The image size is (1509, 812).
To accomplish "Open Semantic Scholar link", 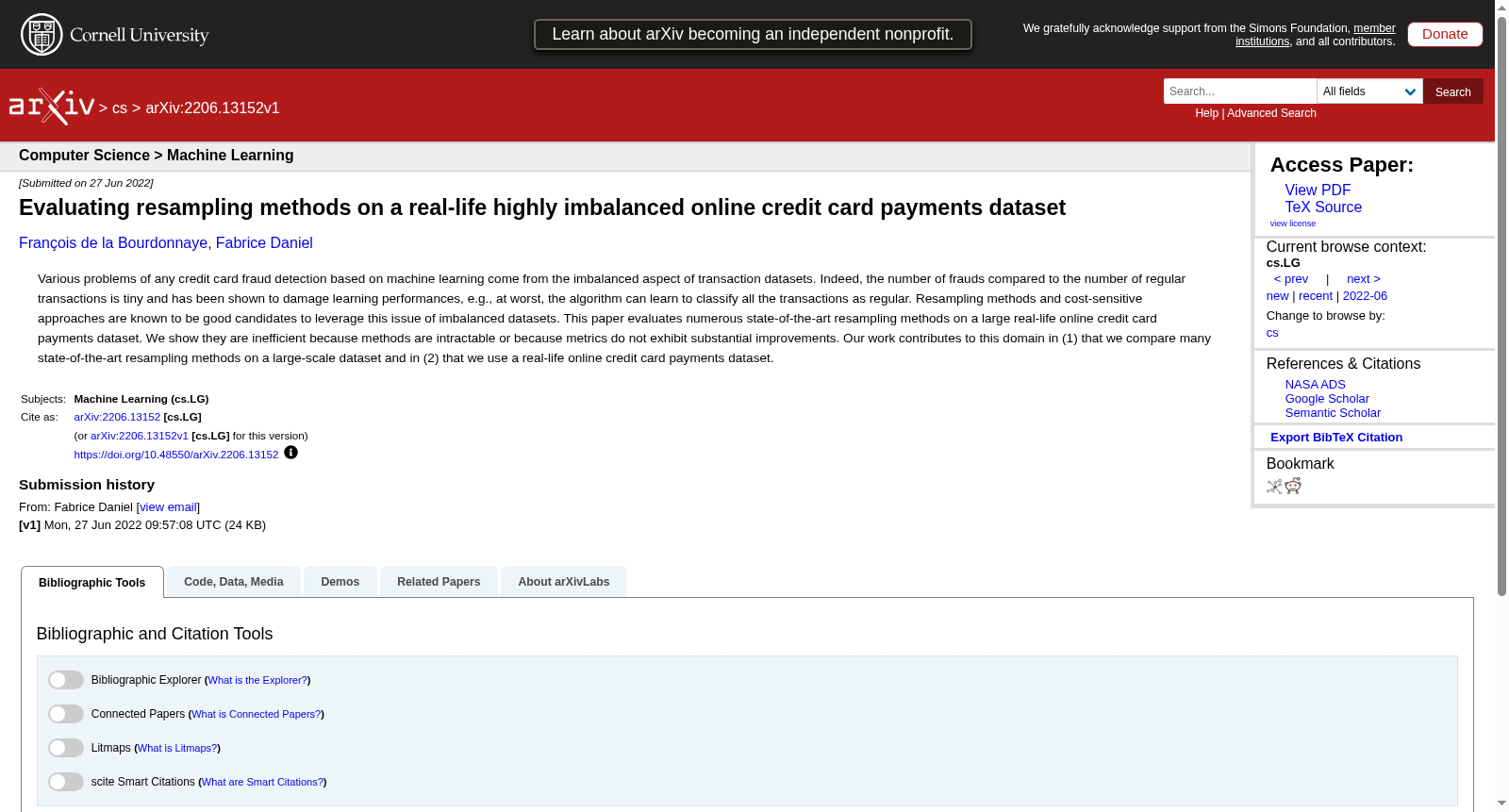I will [1333, 412].
